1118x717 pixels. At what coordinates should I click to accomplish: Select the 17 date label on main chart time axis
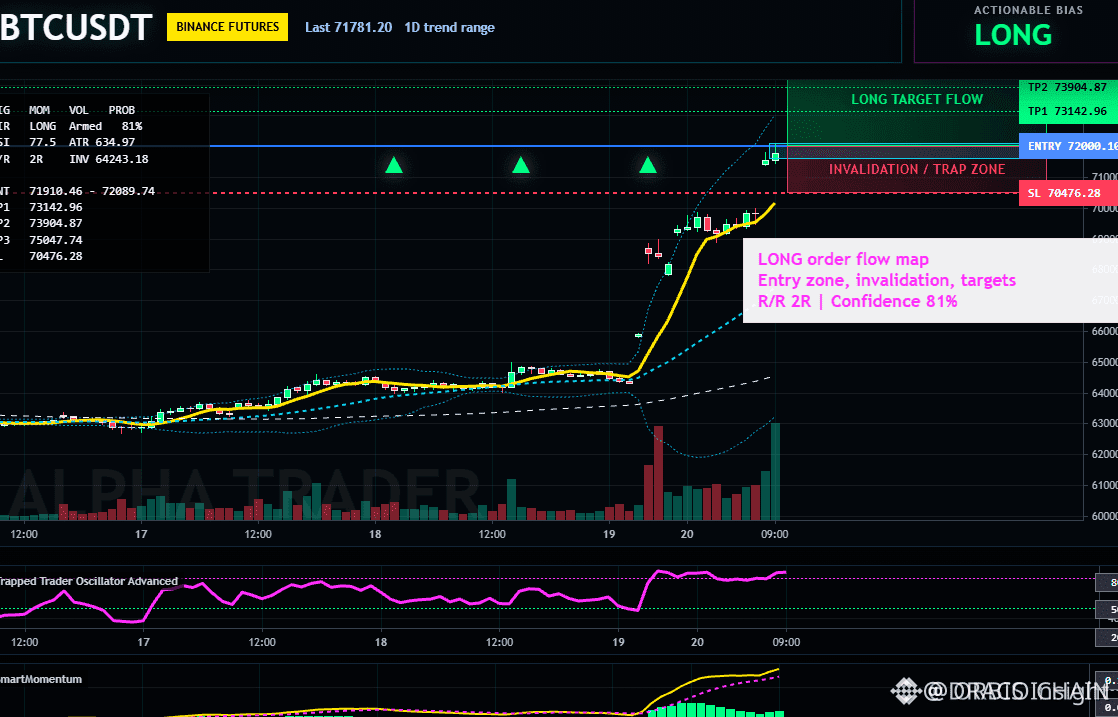click(141, 533)
